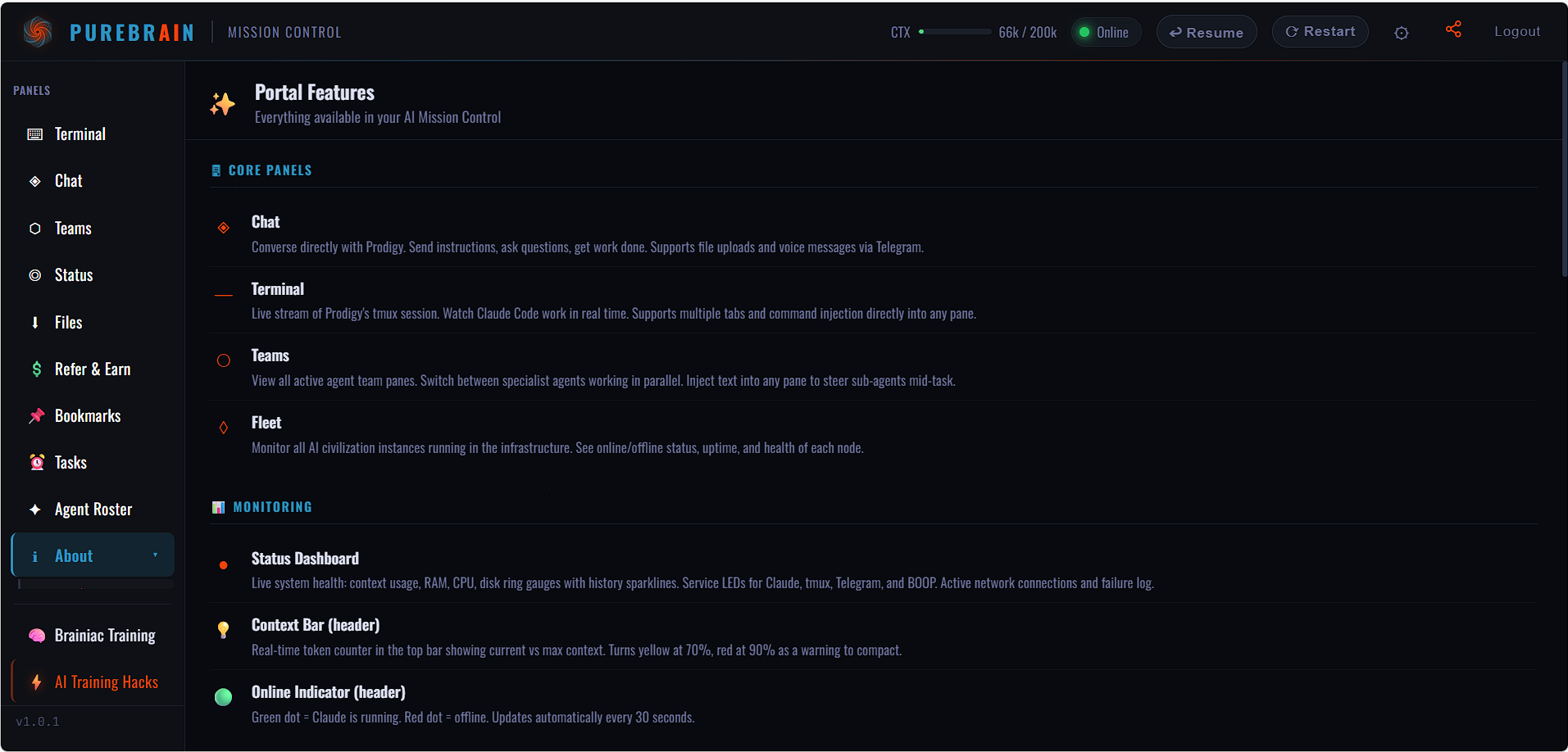This screenshot has height=752, width=1568.
Task: Click the About info icon
Action: pos(35,556)
